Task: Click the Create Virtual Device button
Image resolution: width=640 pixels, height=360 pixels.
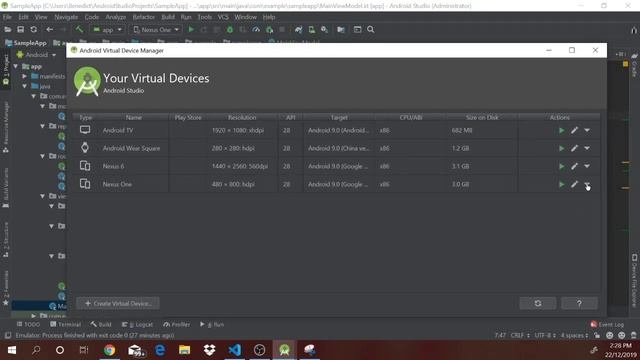Action: pyautogui.click(x=118, y=303)
